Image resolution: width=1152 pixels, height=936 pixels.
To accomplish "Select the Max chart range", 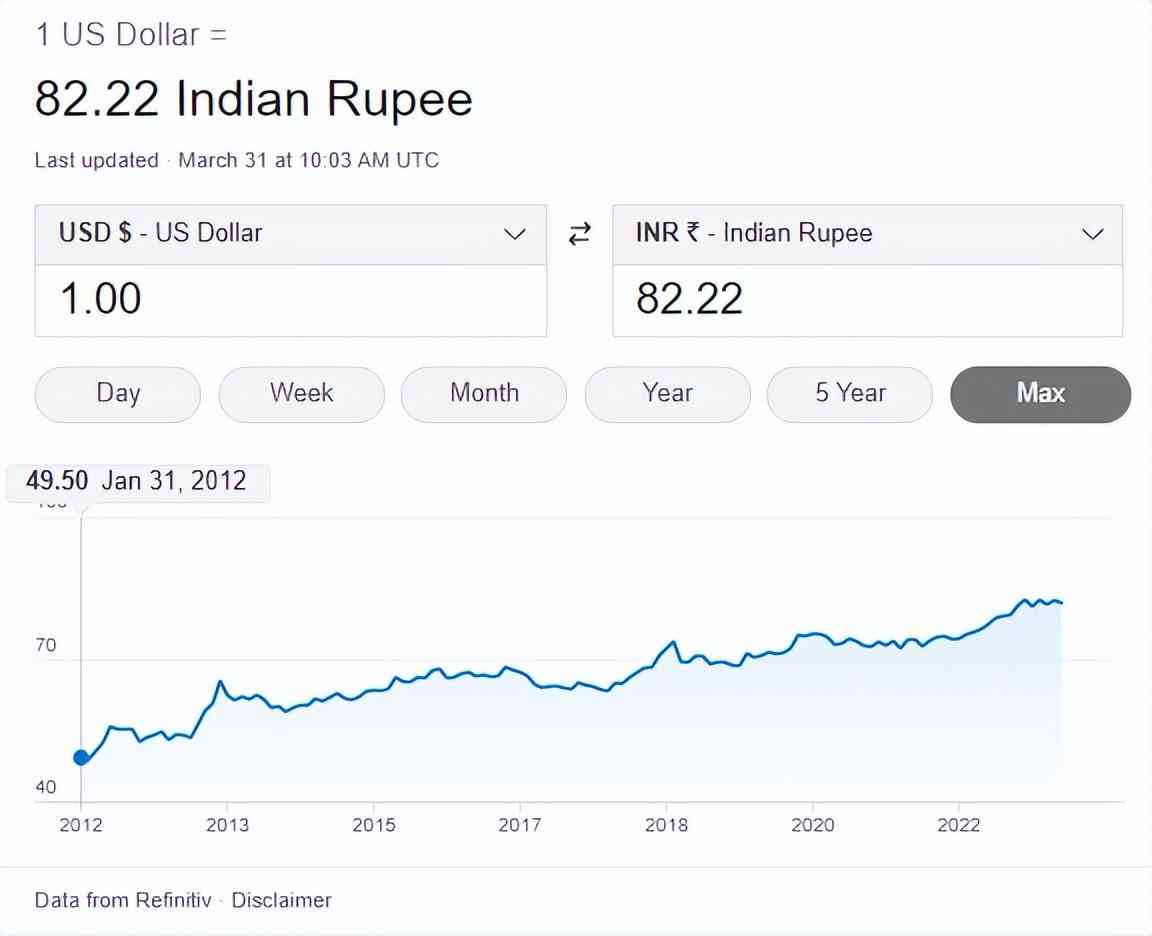I will point(1040,393).
